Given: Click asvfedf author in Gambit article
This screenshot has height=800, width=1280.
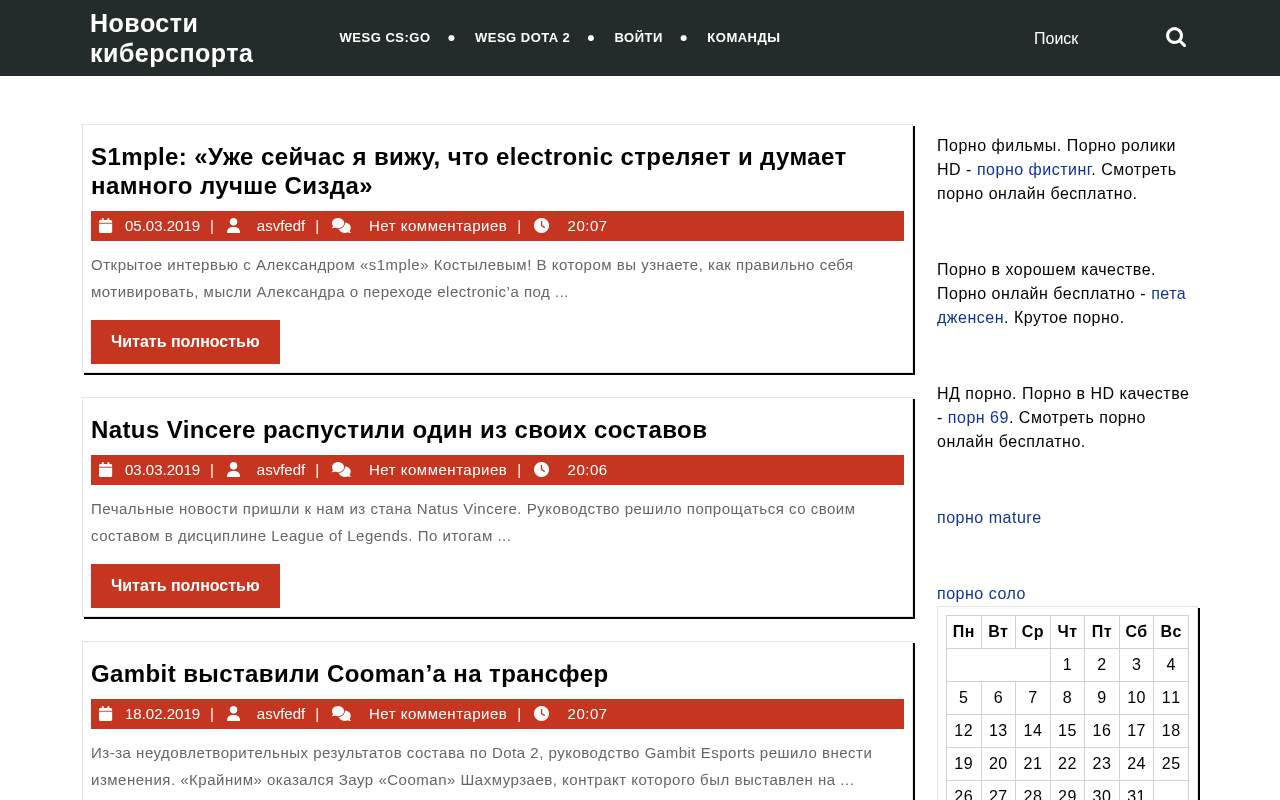Looking at the screenshot, I should click(x=281, y=714).
